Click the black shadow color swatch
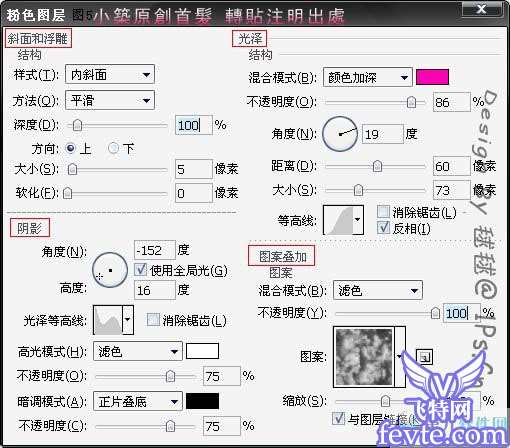Viewport: 510px width, 448px height. pos(202,401)
